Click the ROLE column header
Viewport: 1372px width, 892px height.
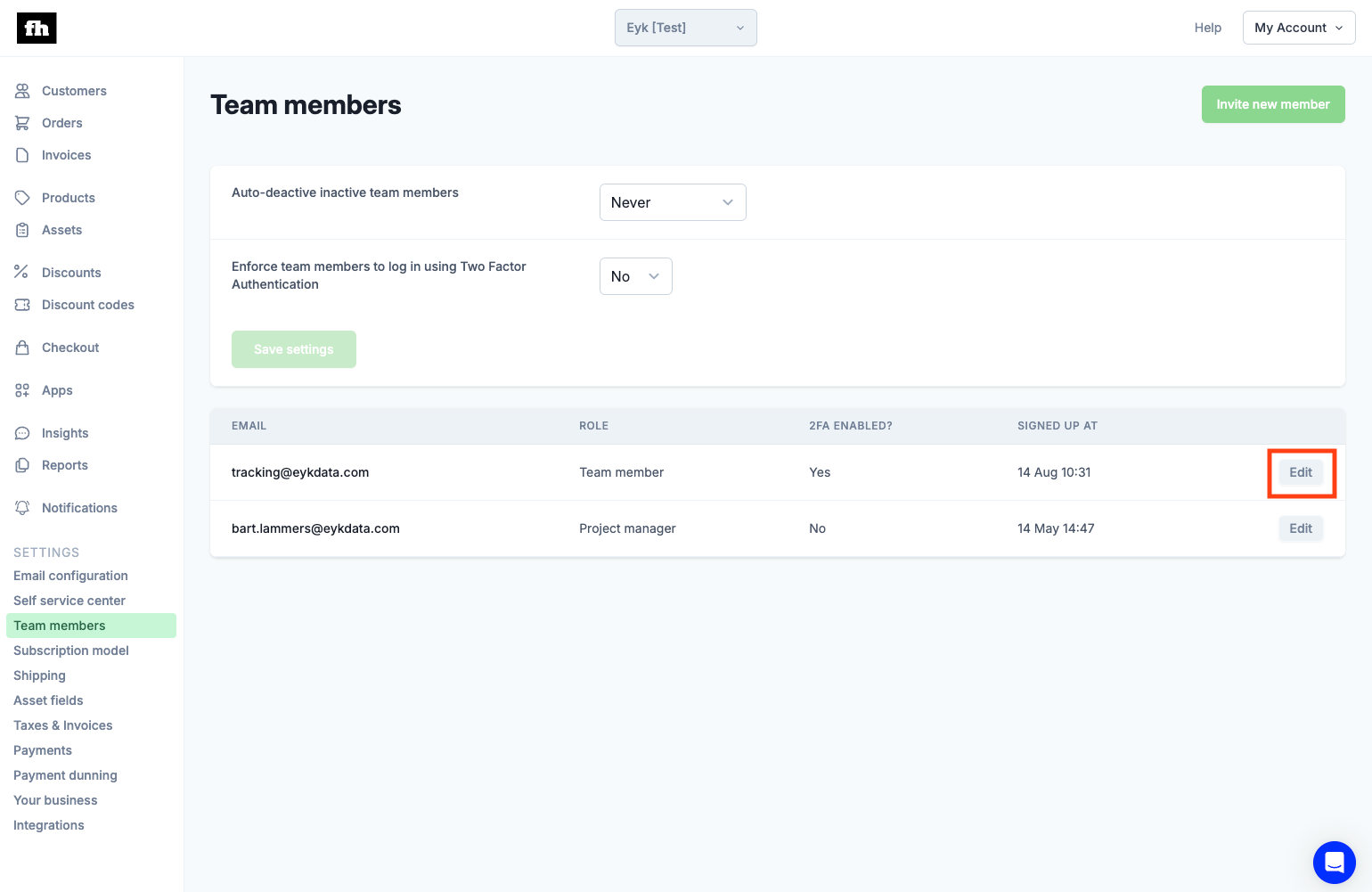click(594, 426)
